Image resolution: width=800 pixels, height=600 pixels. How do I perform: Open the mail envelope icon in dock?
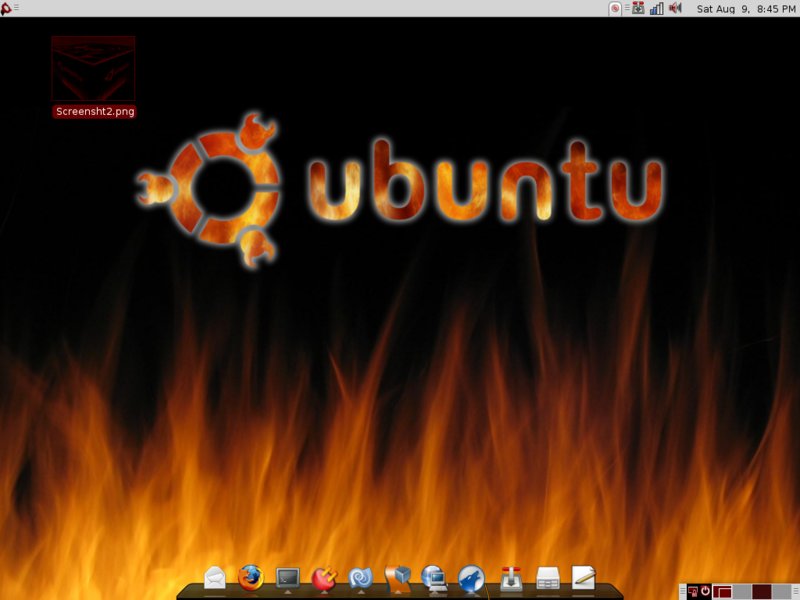point(215,577)
